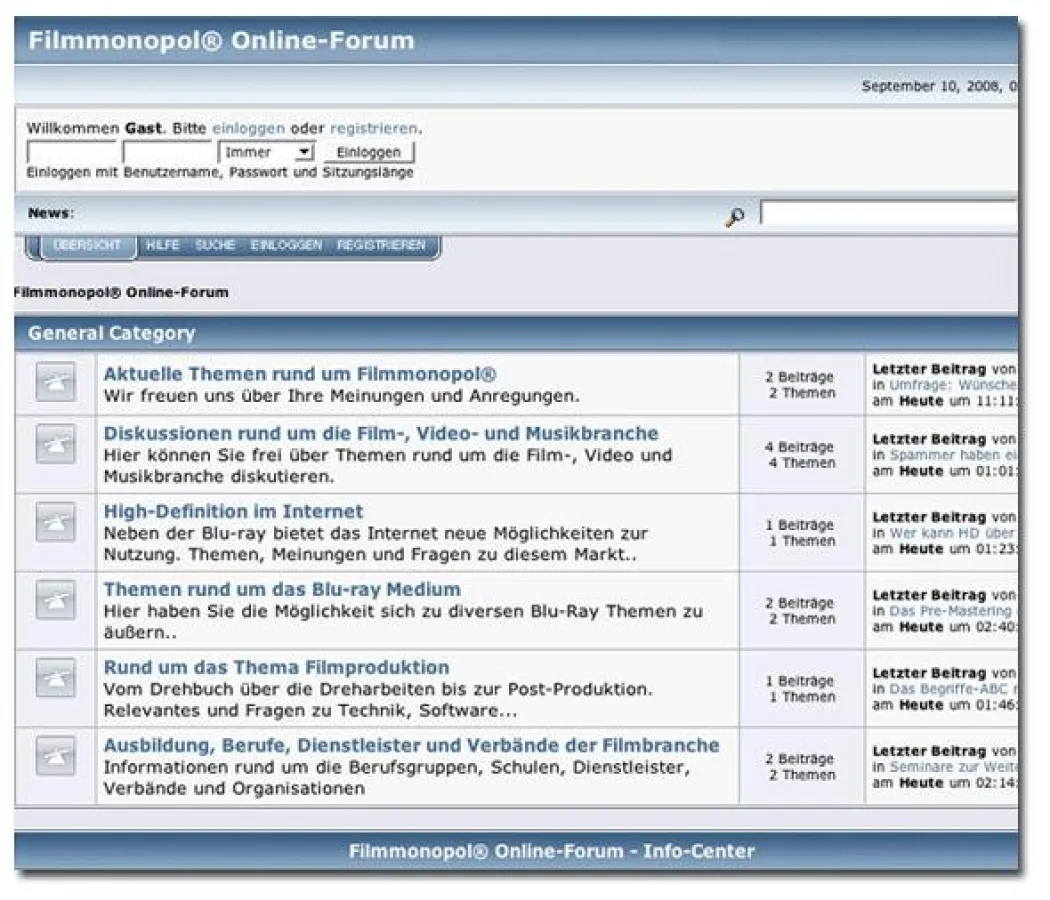Viewport: 1050px width, 900px height.
Task: Open the Registrieren tab
Action: click(382, 245)
